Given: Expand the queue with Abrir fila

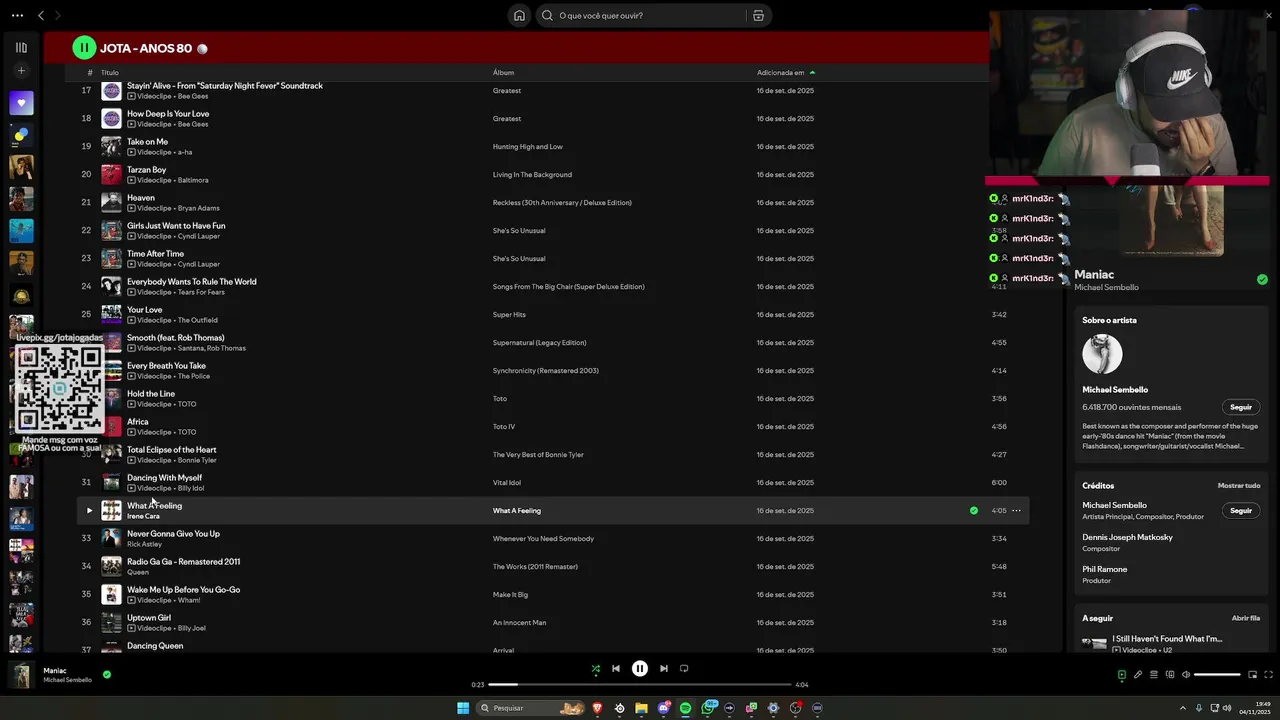Looking at the screenshot, I should click(1246, 618).
